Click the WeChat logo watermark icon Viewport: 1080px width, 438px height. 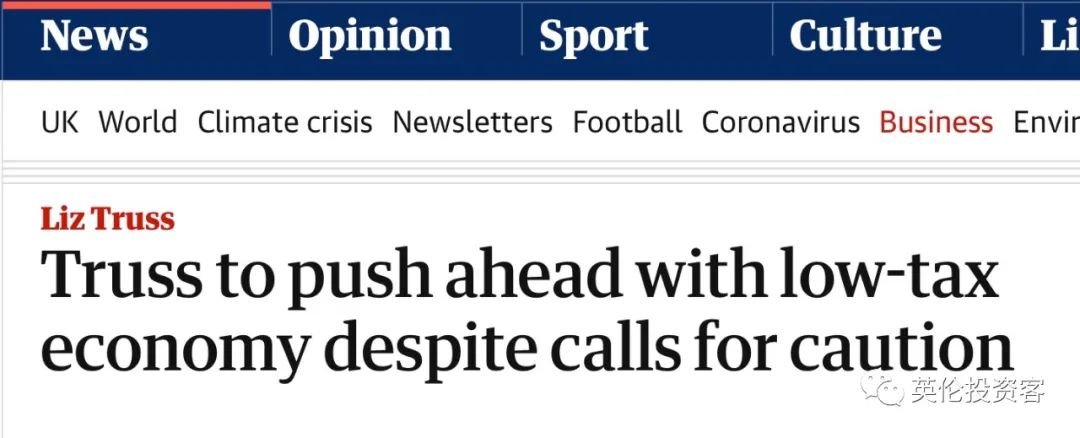(x=886, y=389)
